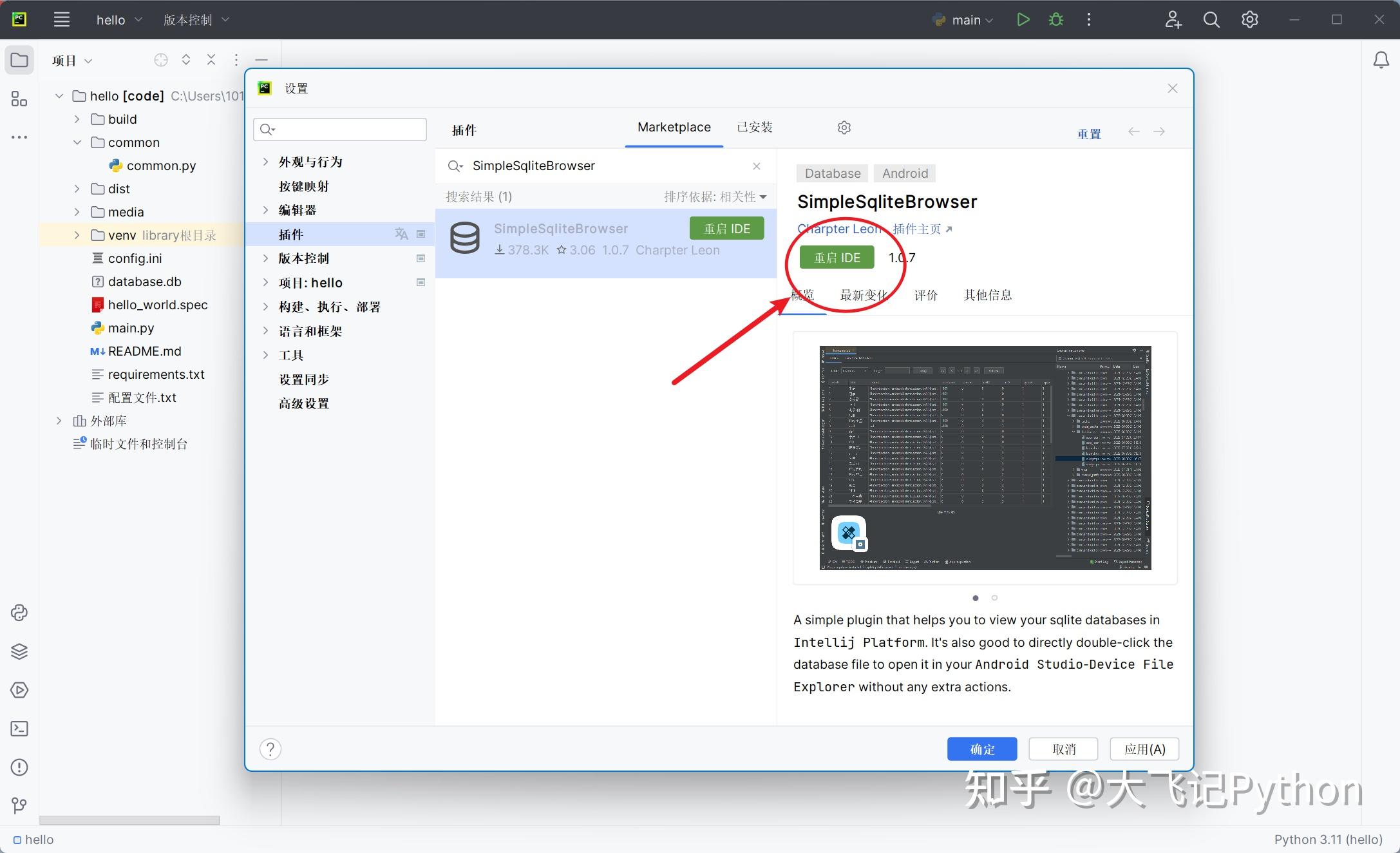The width and height of the screenshot is (1400, 853).
Task: Open the 插件主页 plugin homepage link
Action: [917, 229]
